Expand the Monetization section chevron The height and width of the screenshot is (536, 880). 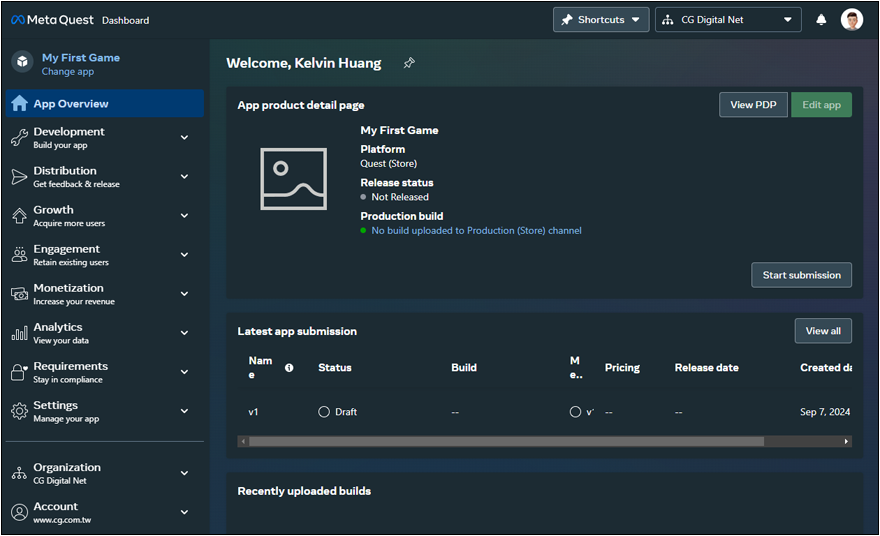[184, 294]
